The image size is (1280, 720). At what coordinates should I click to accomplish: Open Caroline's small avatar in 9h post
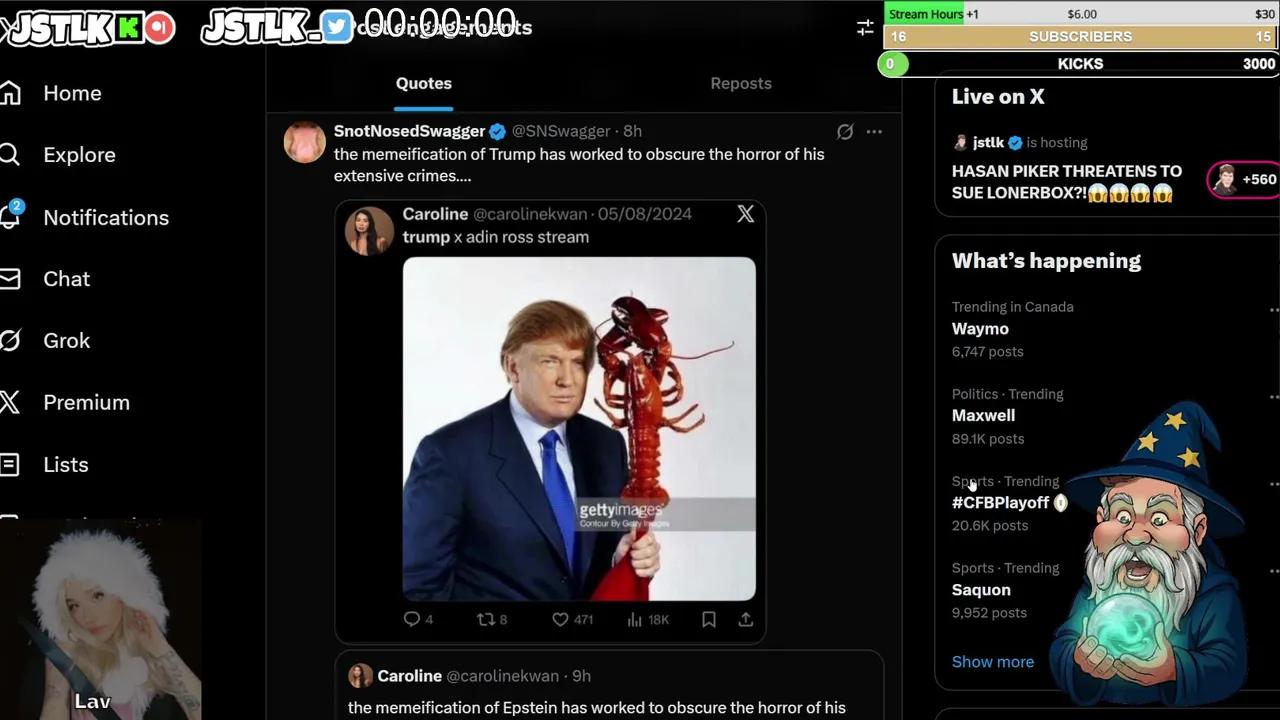pos(360,676)
